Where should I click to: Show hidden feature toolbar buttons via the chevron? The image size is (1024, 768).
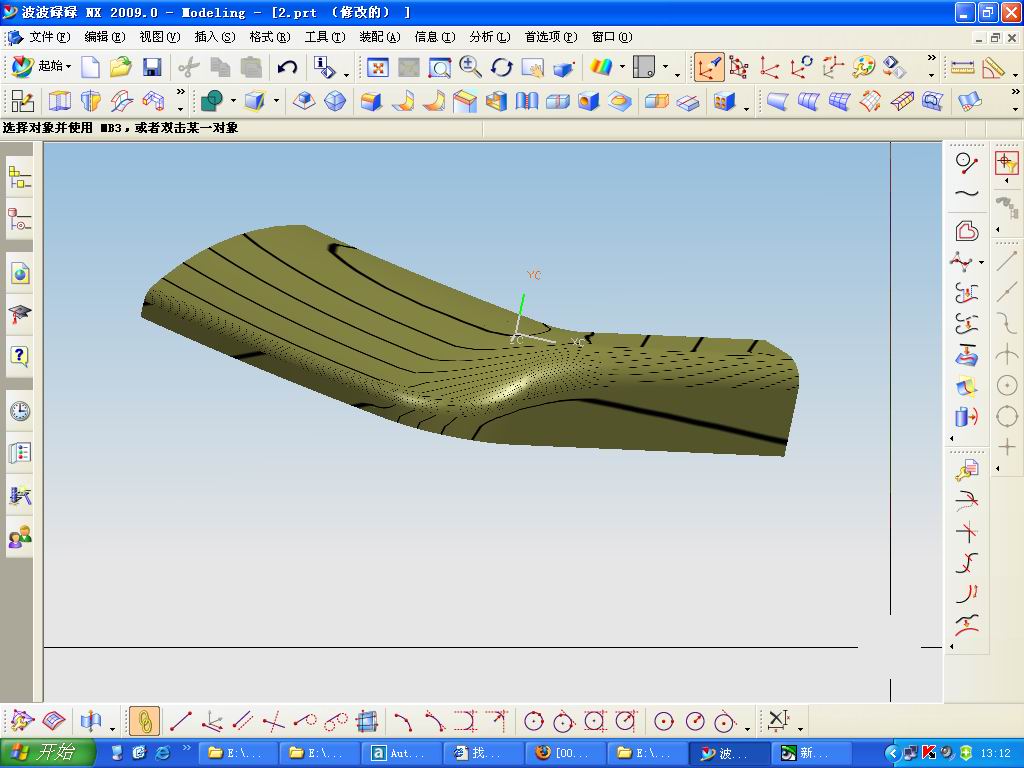(x=181, y=92)
